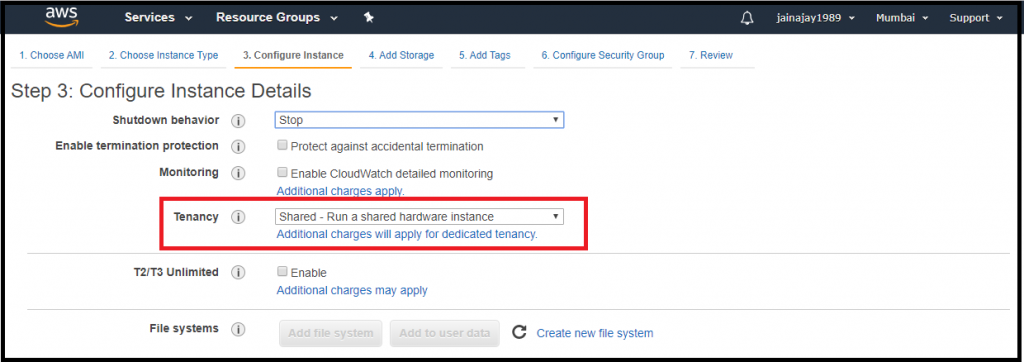Tick the T2/T3 Unlimited Enable checkbox
The image size is (1024, 362).
click(x=282, y=271)
